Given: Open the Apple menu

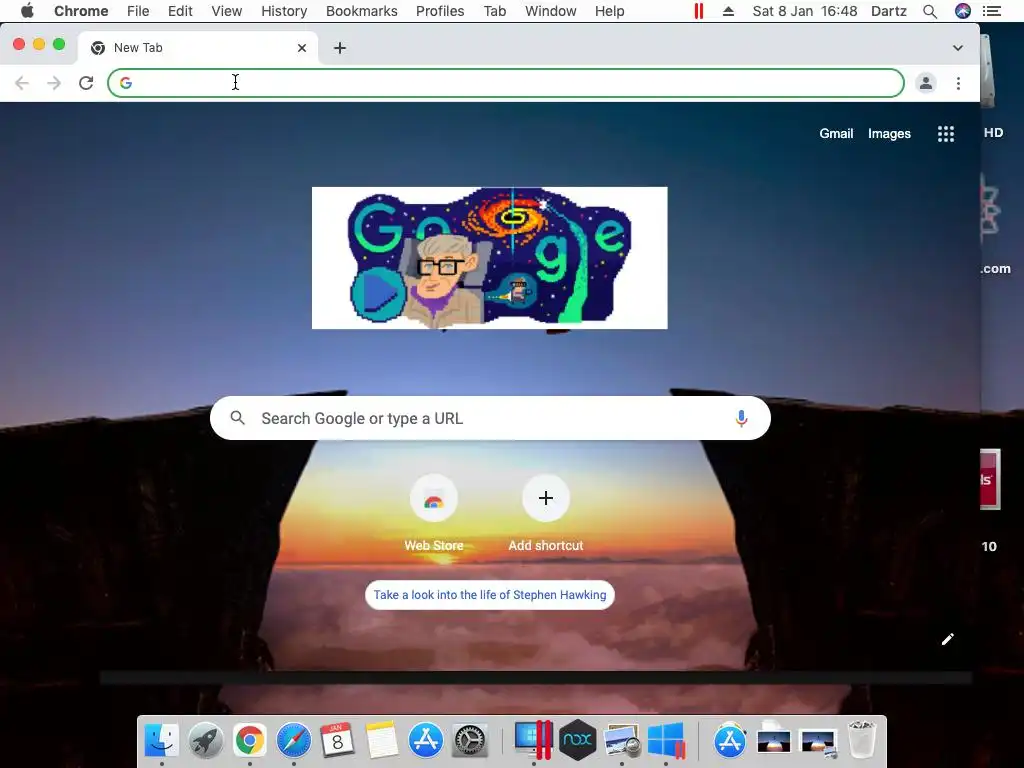Looking at the screenshot, I should pyautogui.click(x=27, y=11).
